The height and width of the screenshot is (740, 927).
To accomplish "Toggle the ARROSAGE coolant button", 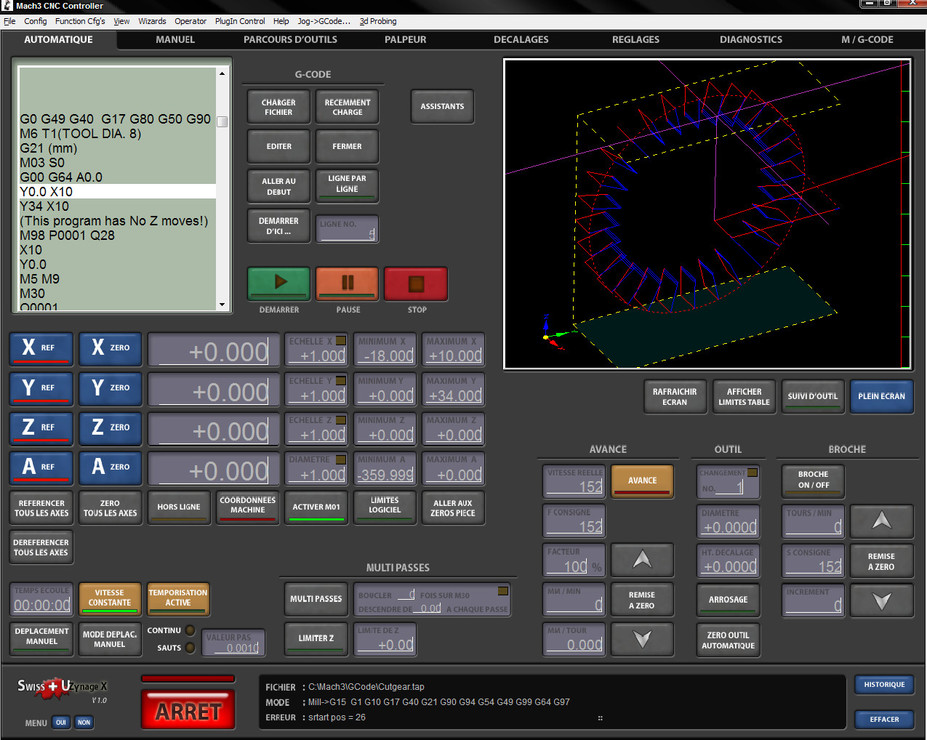I will click(728, 600).
